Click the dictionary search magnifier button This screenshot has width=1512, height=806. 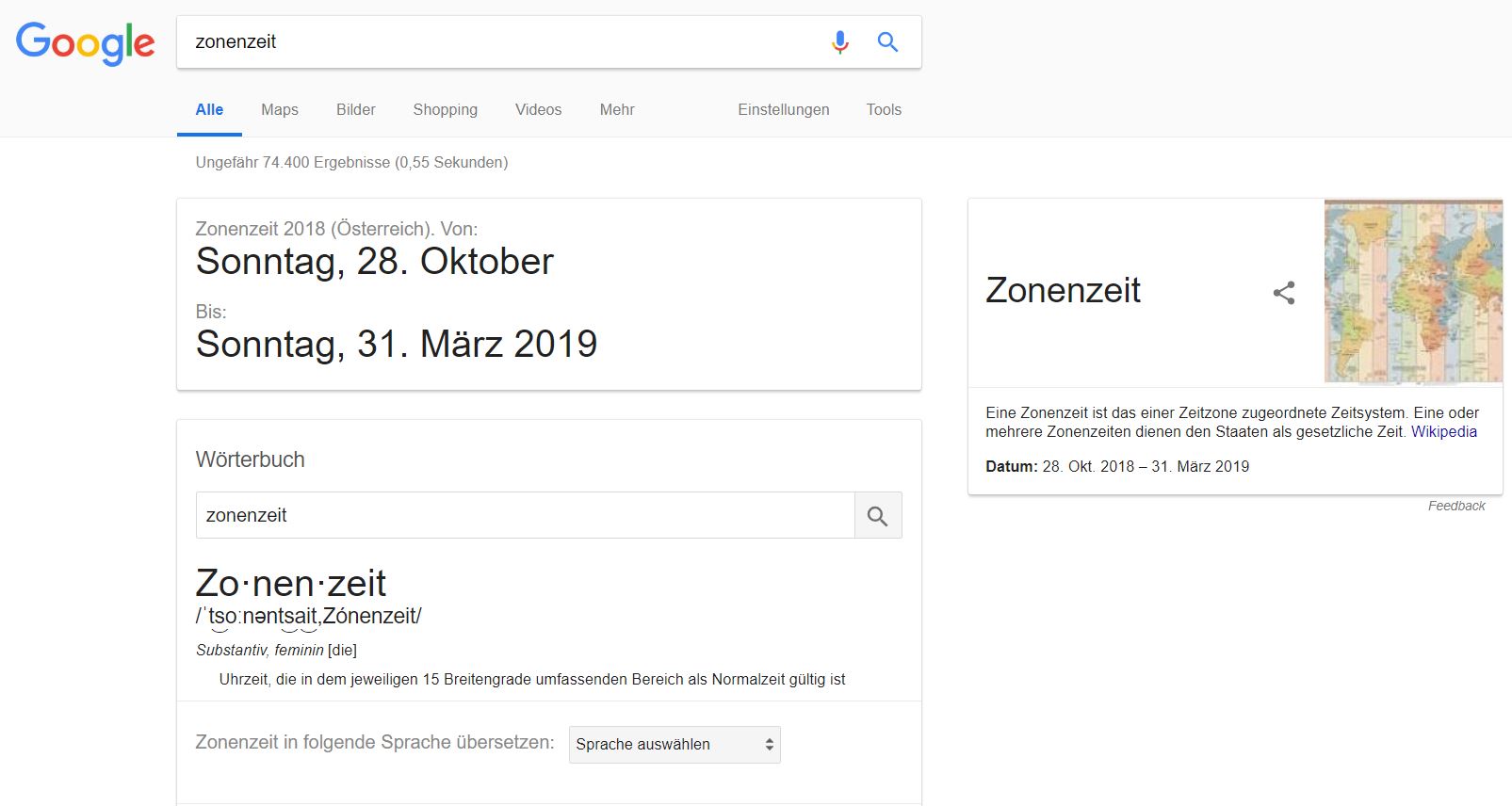877,516
